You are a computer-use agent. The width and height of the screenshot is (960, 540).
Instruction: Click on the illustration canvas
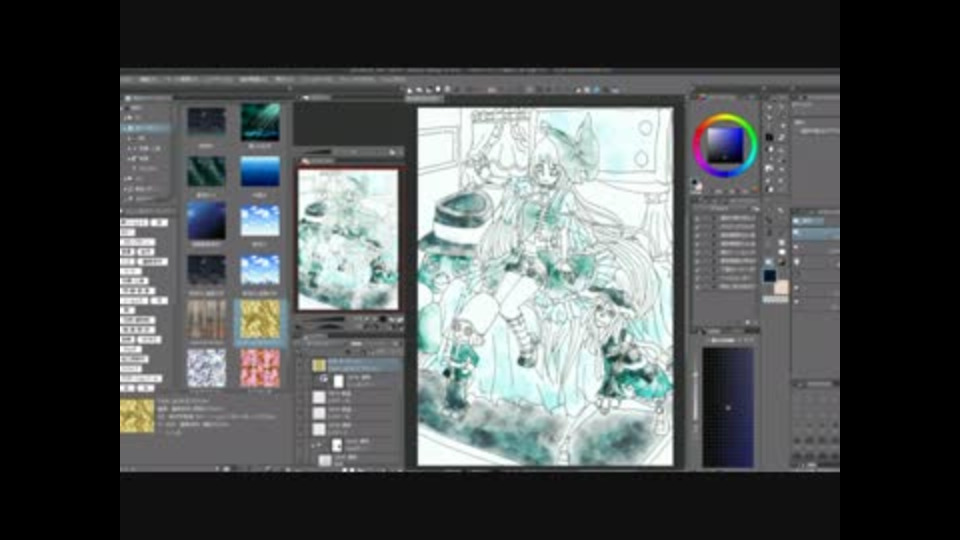545,287
